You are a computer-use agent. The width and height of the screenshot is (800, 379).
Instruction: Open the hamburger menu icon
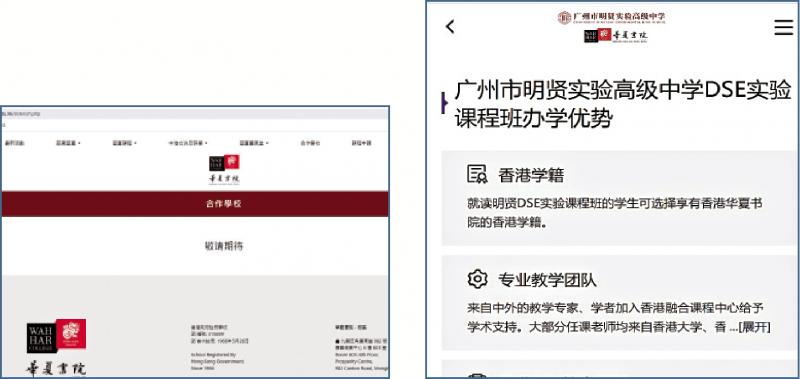tap(783, 27)
